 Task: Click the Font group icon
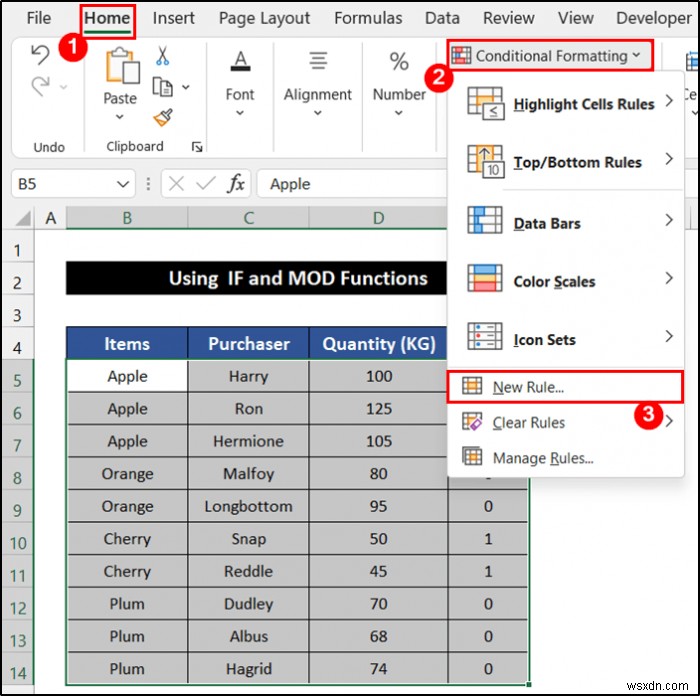point(240,61)
